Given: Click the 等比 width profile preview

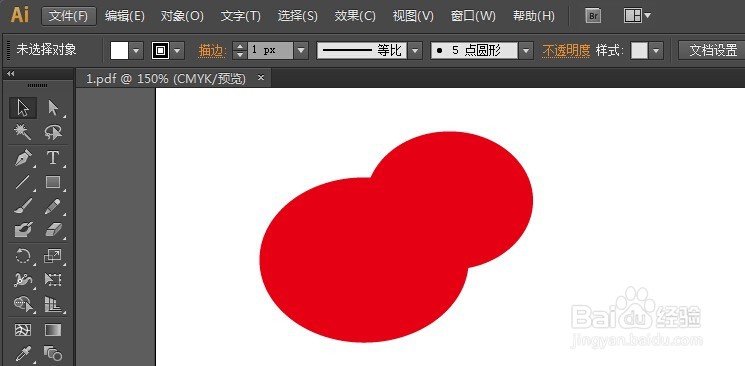Looking at the screenshot, I should click(361, 50).
